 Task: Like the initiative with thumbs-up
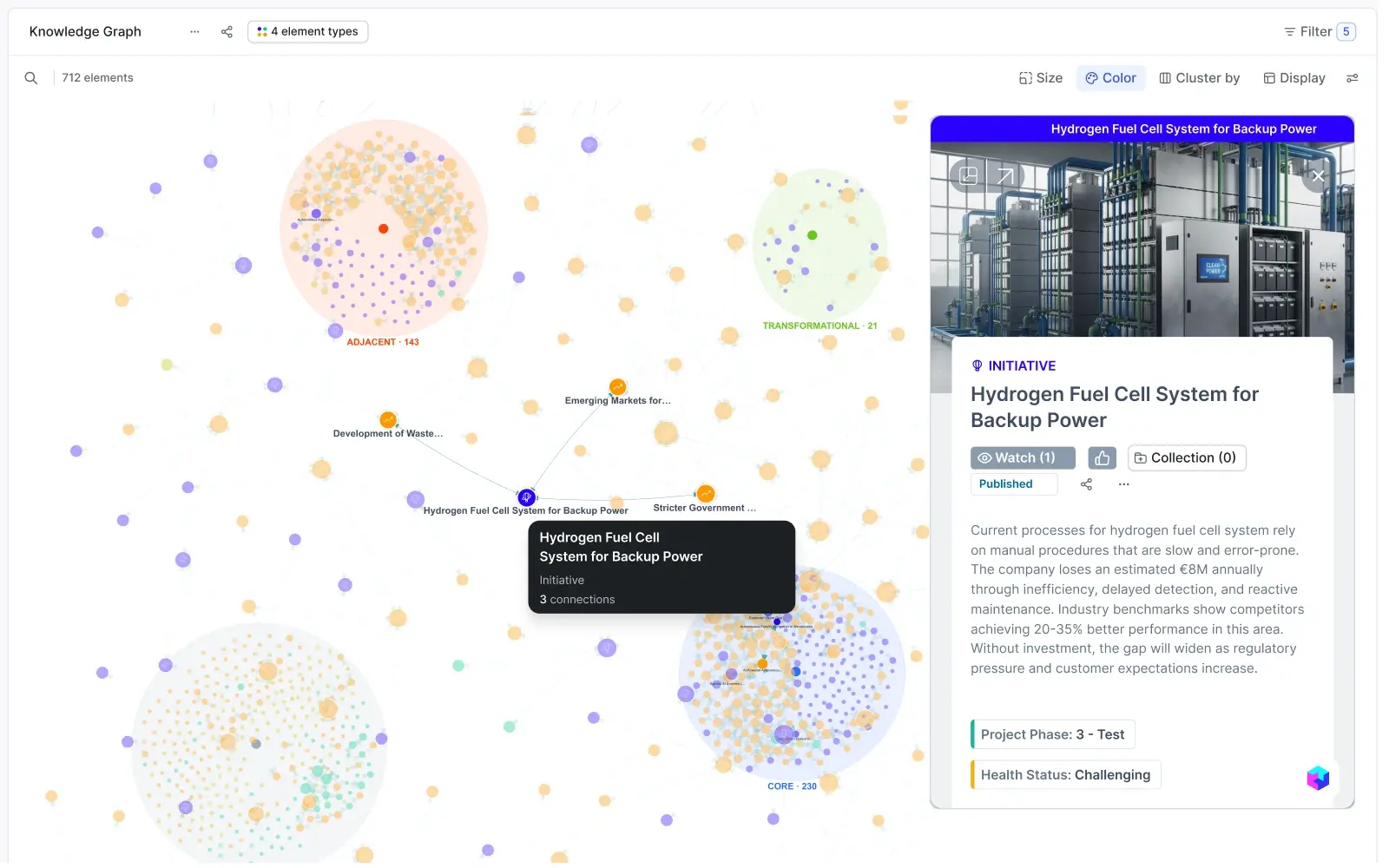(x=1103, y=458)
